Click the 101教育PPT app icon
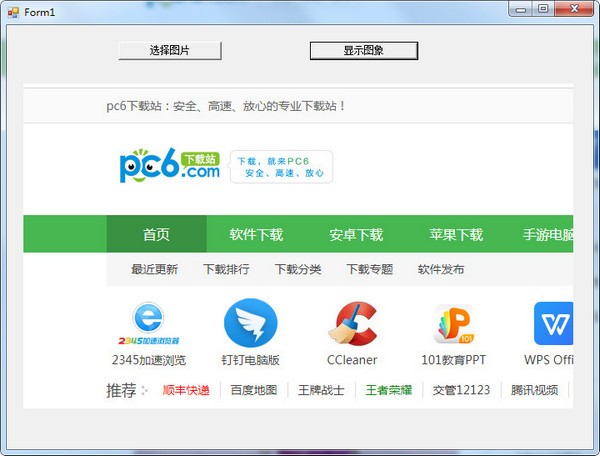Viewport: 600px width, 456px height. tap(454, 324)
